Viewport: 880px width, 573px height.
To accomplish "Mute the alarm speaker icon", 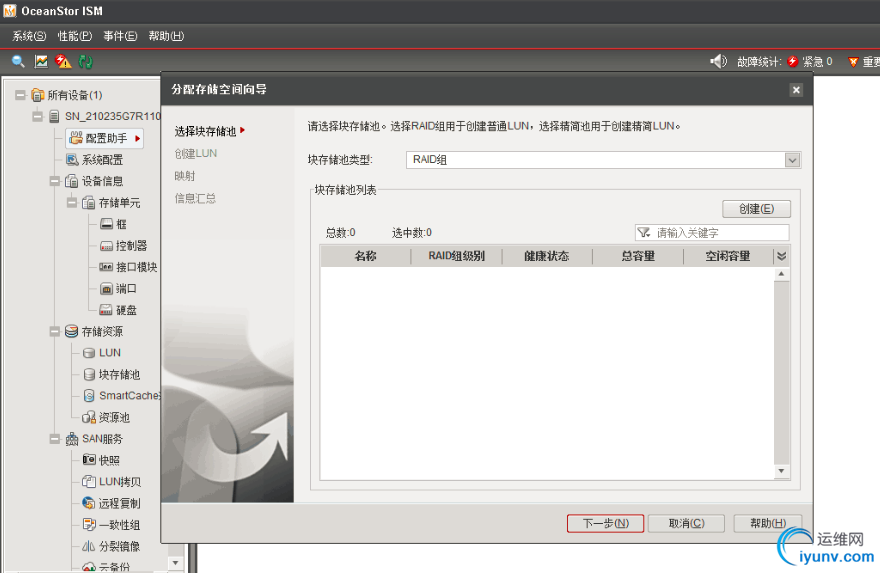I will 718,61.
